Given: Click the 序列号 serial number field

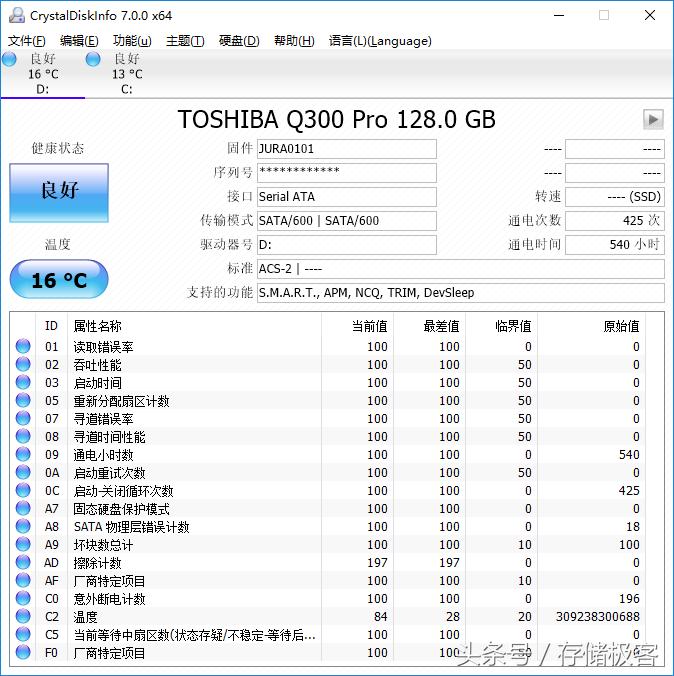Looking at the screenshot, I should coord(347,172).
